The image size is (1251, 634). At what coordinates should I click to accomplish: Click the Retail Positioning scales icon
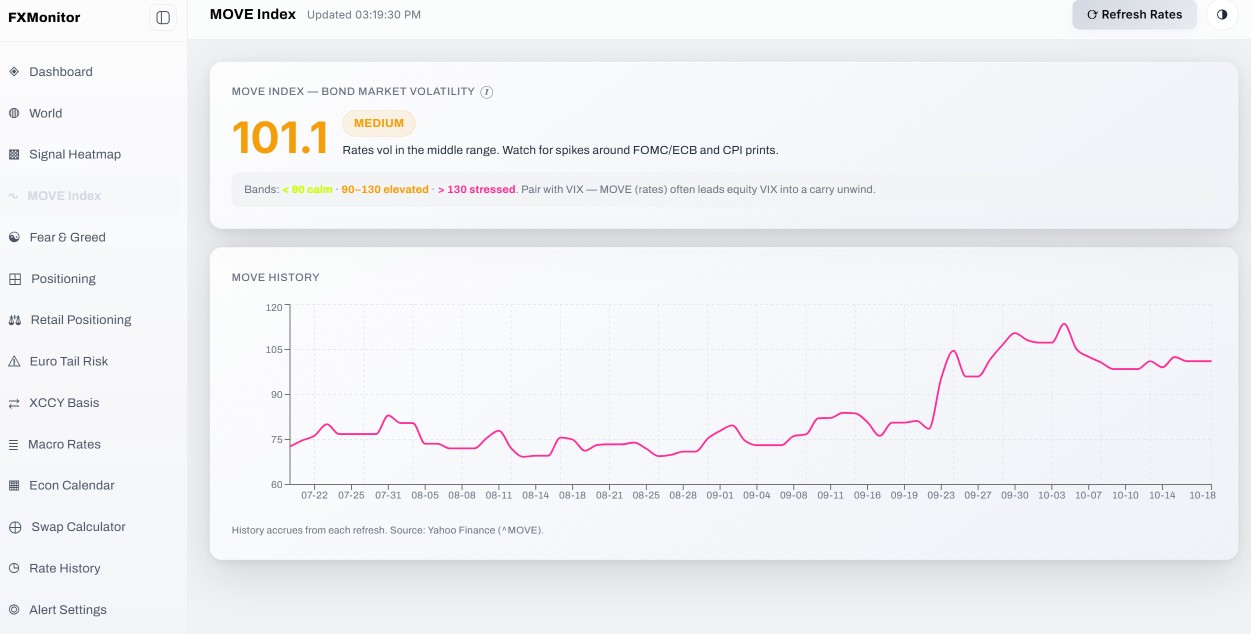tap(15, 320)
